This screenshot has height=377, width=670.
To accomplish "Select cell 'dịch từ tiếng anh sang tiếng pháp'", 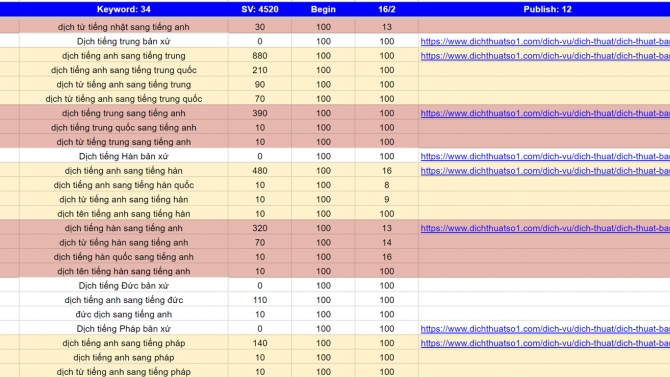I will pyautogui.click(x=123, y=372).
